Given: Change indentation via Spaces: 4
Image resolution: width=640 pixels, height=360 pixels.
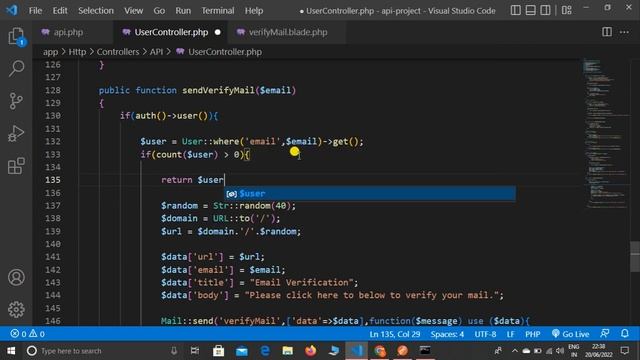Looking at the screenshot, I should [x=447, y=334].
